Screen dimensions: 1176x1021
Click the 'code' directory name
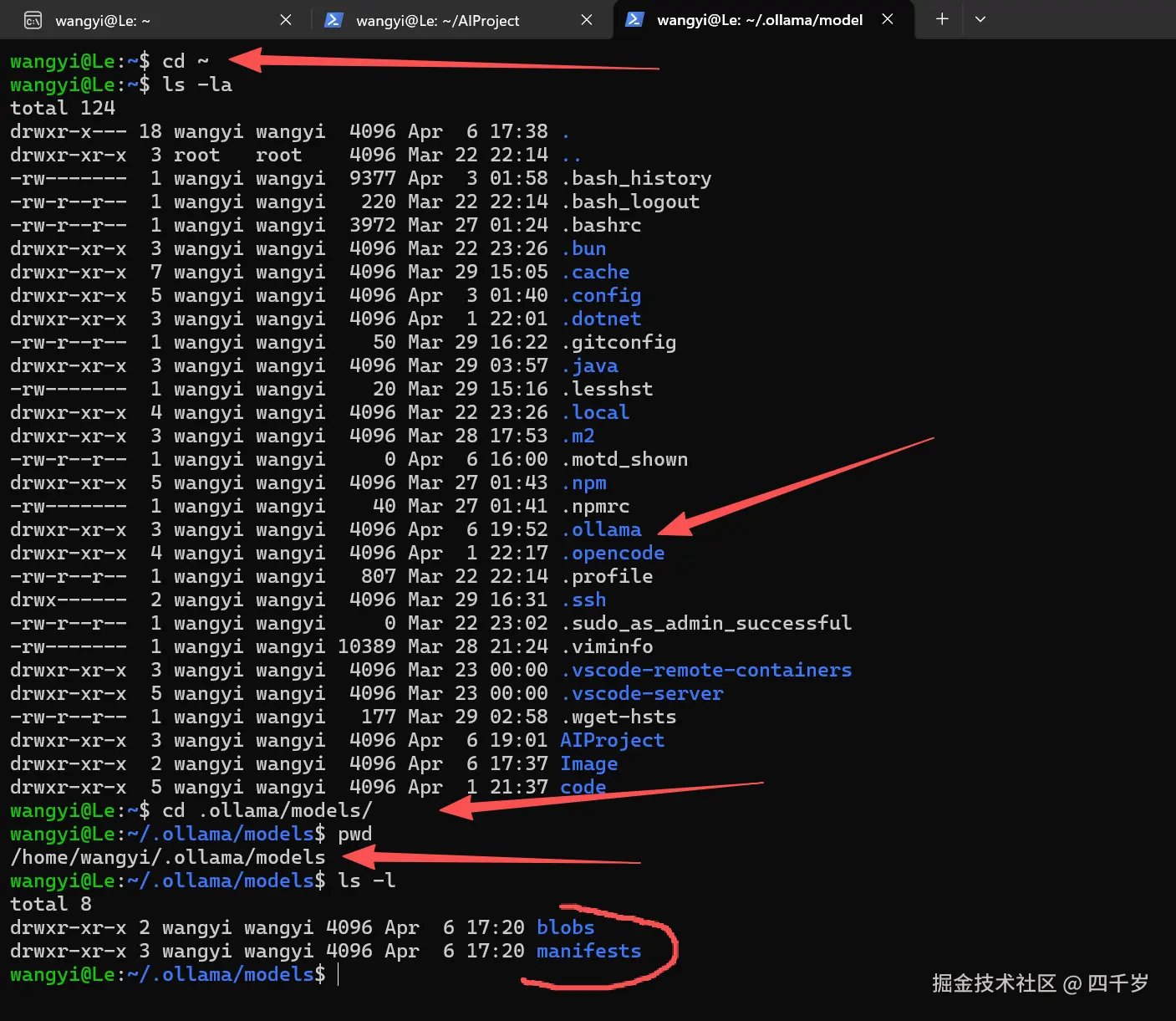click(x=583, y=787)
